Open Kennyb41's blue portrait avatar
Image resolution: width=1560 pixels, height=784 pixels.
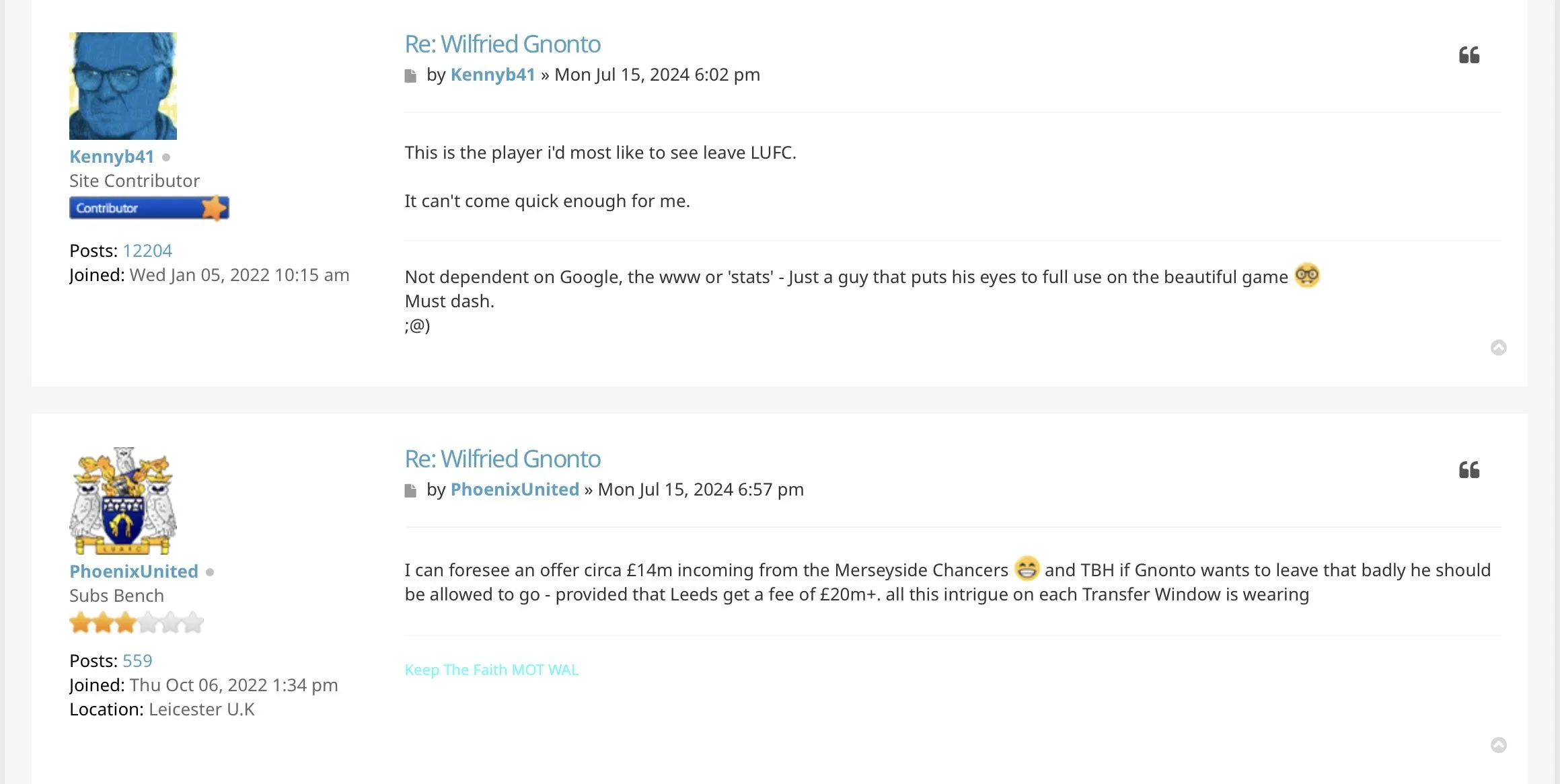[123, 86]
